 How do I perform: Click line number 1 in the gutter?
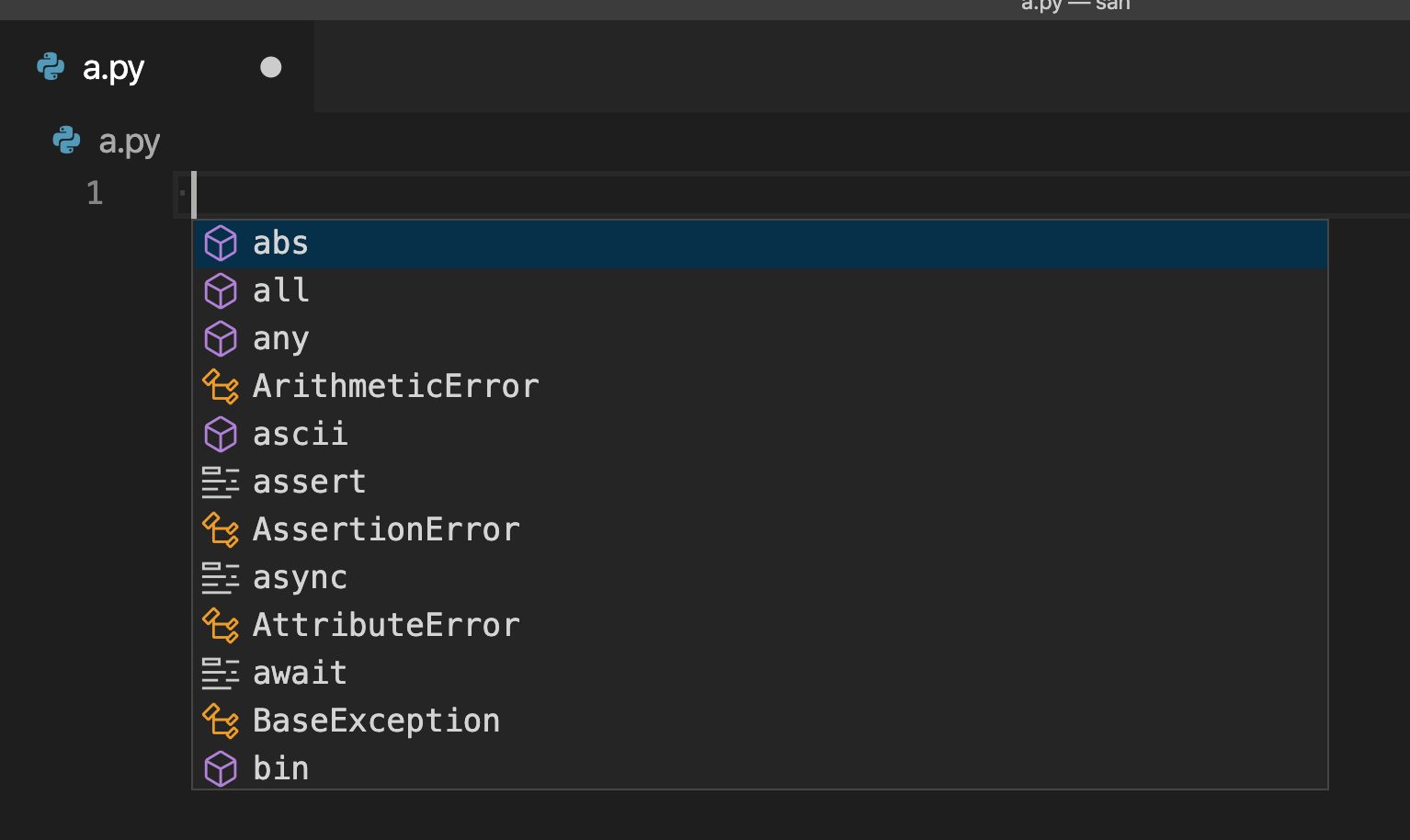pos(94,193)
